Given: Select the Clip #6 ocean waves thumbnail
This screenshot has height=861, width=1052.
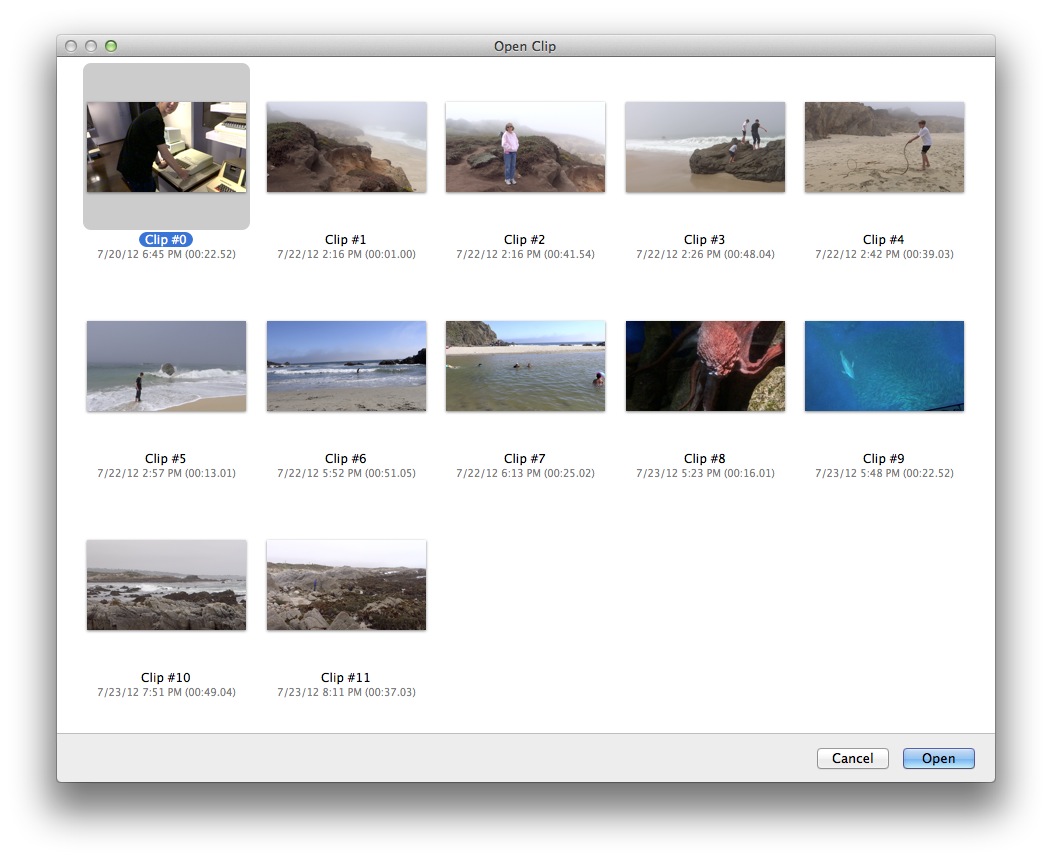Looking at the screenshot, I should (345, 365).
